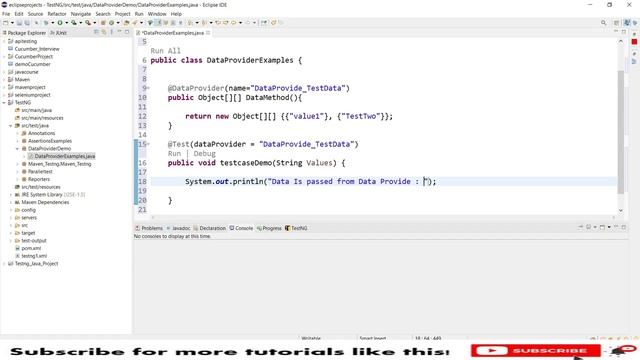Screen dimensions: 640x360
Task: Switch to the Java perspective icon
Action: 627,23
